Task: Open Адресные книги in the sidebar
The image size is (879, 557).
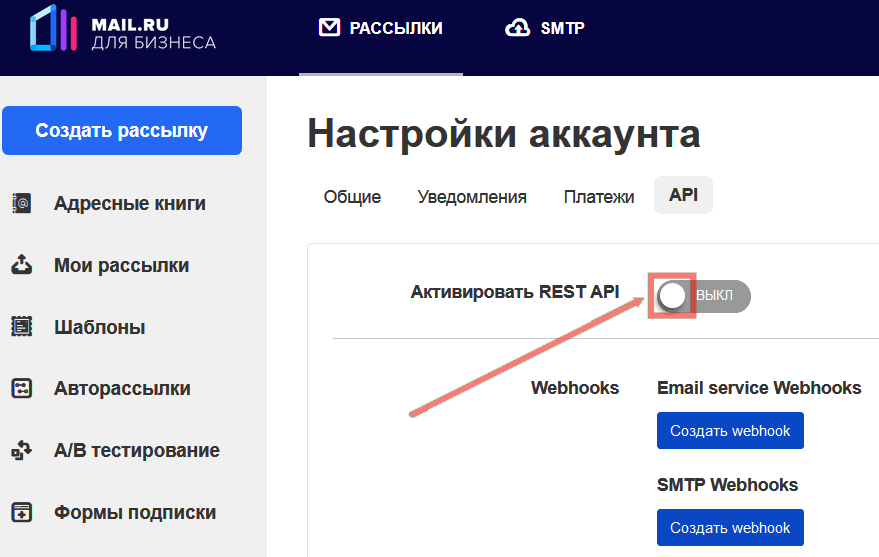Action: tap(129, 203)
